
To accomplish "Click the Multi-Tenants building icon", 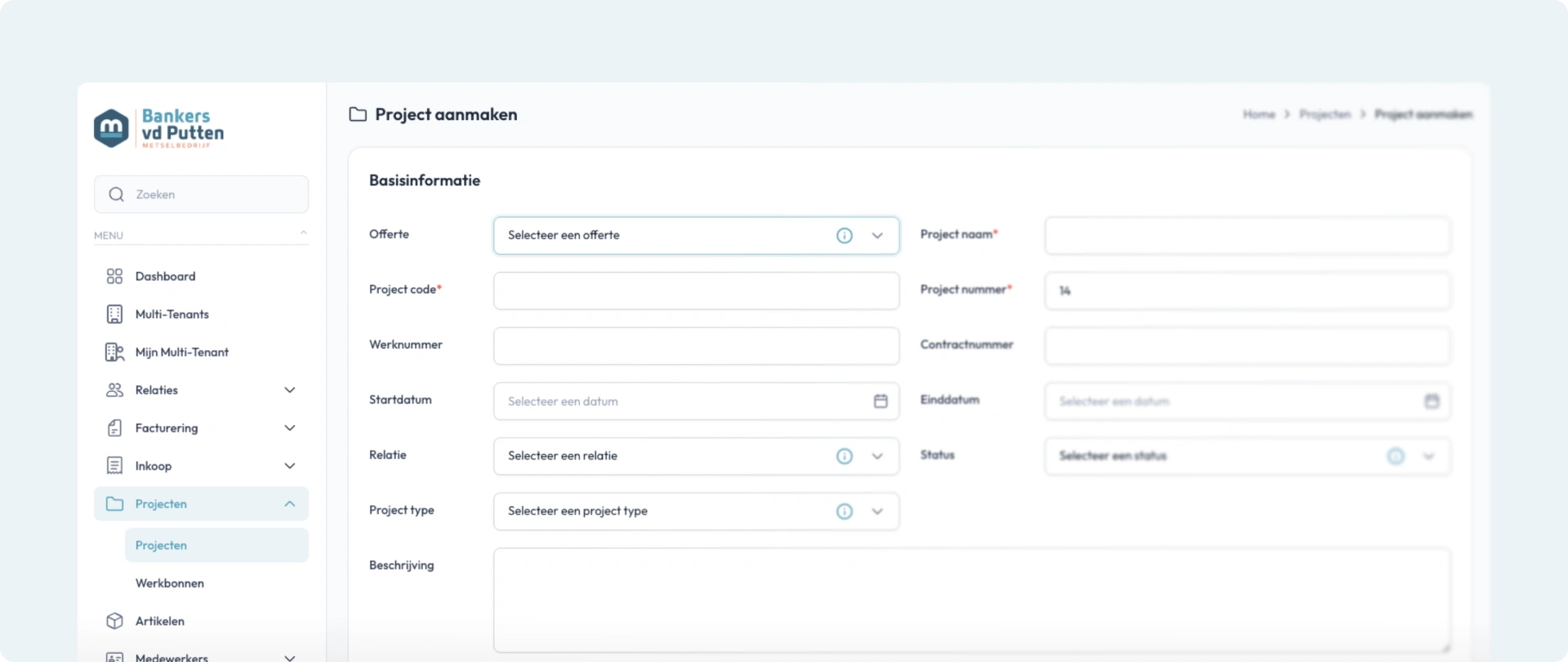I will point(114,314).
